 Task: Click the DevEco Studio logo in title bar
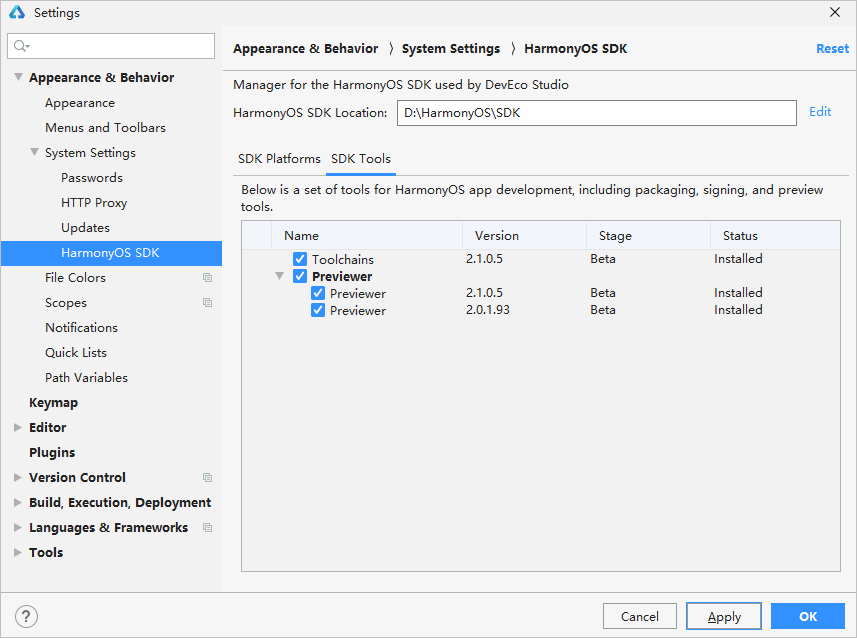pyautogui.click(x=16, y=13)
